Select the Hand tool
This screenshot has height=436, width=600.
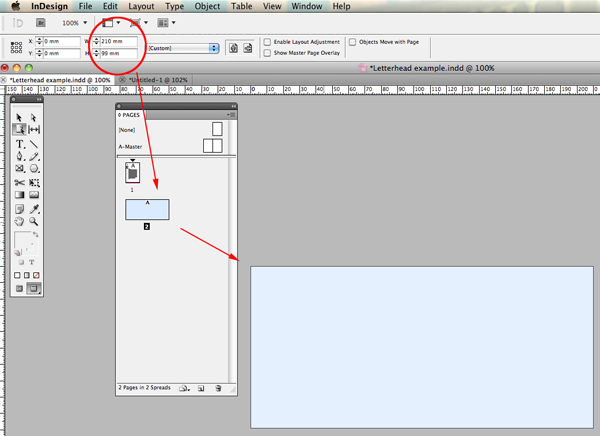coord(19,221)
